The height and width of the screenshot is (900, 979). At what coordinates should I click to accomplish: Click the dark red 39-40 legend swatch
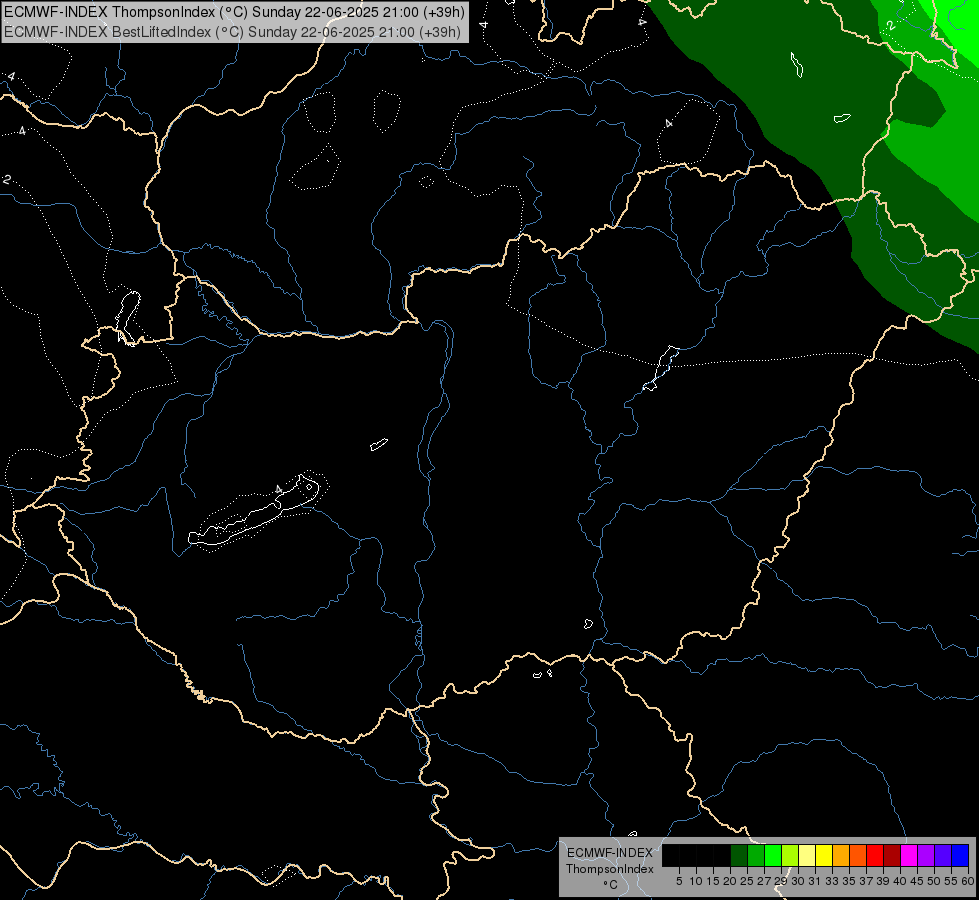point(892,855)
